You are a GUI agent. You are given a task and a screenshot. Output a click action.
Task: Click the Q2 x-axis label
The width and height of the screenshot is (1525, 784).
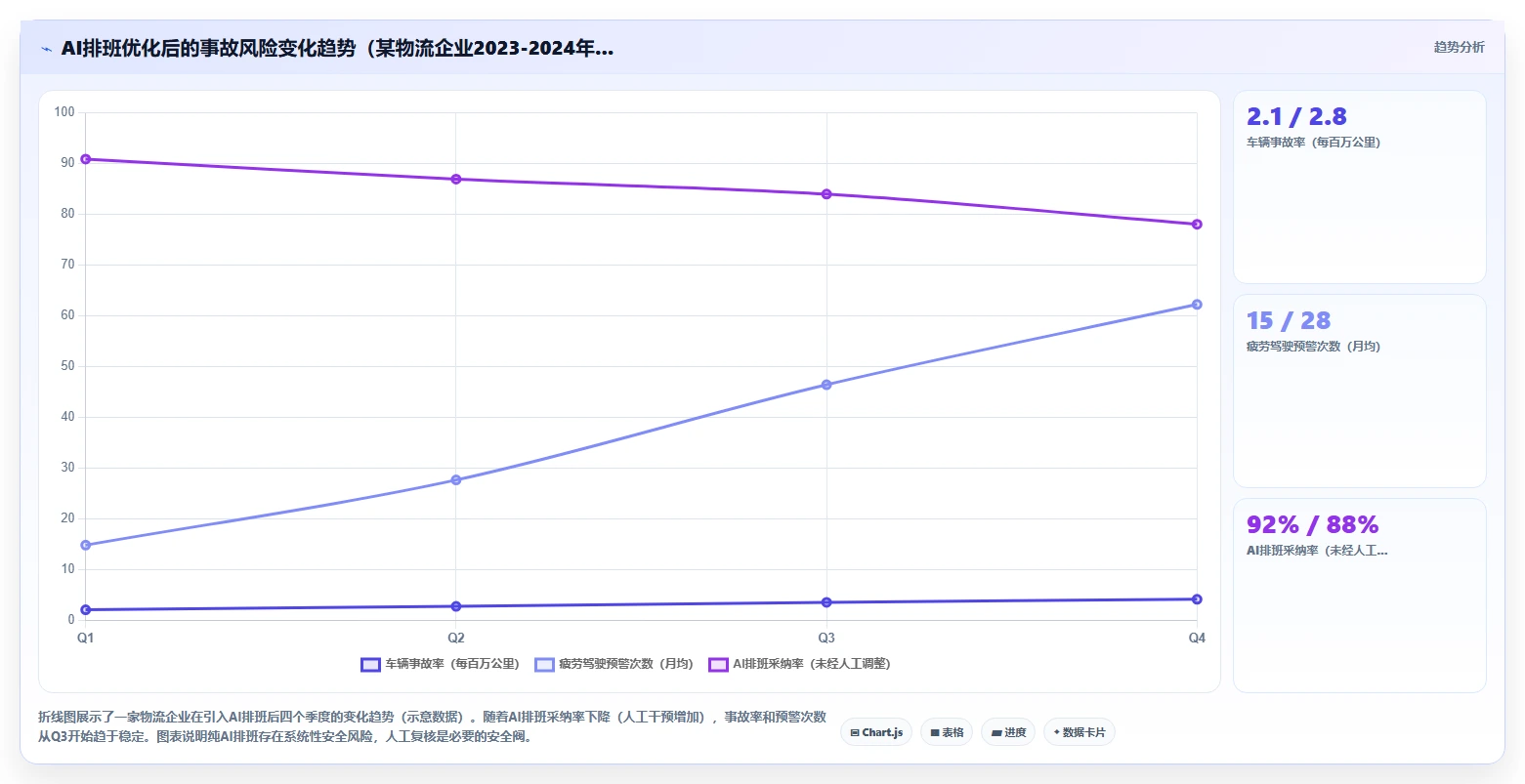point(456,639)
